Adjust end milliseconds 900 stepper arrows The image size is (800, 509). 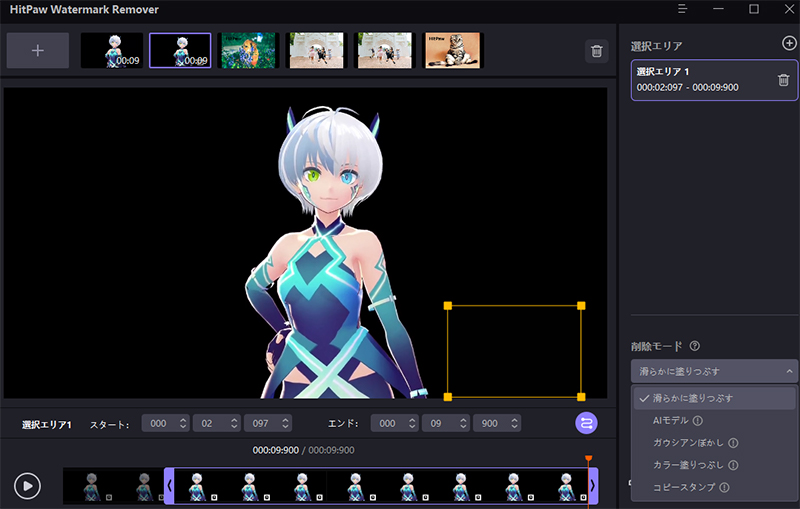click(x=514, y=423)
